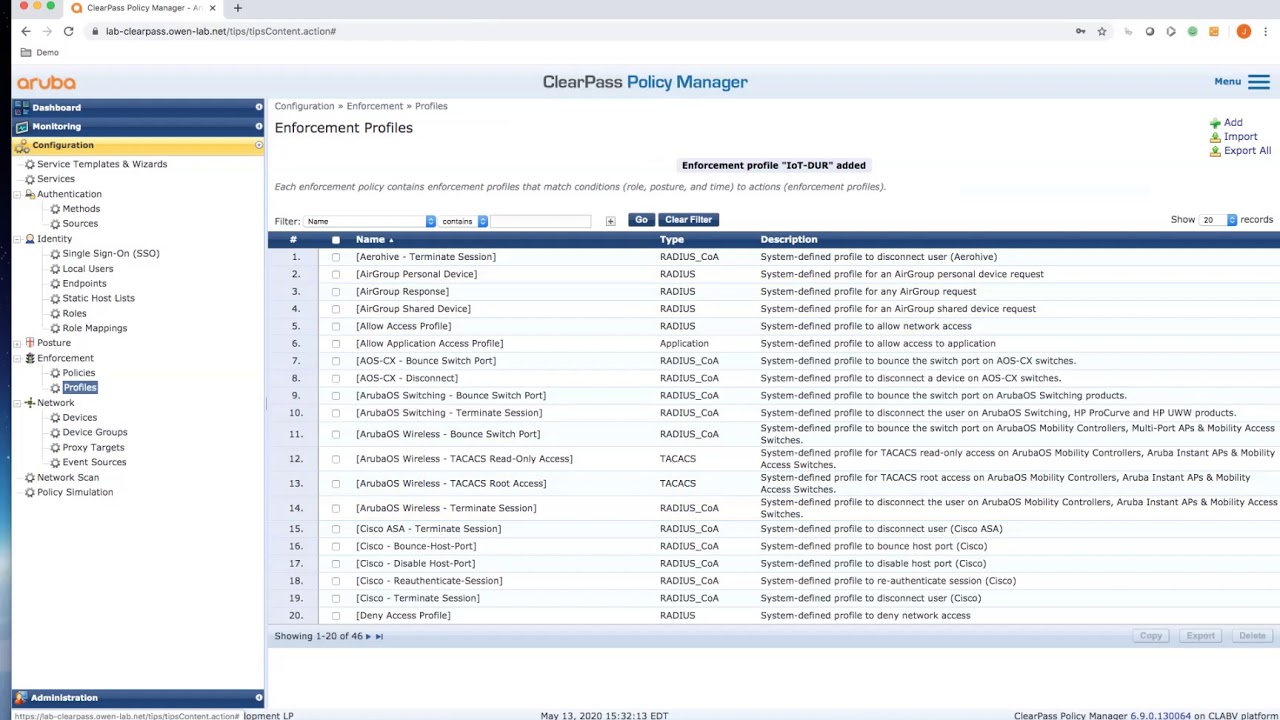Bookmark page with the star icon

[1102, 31]
